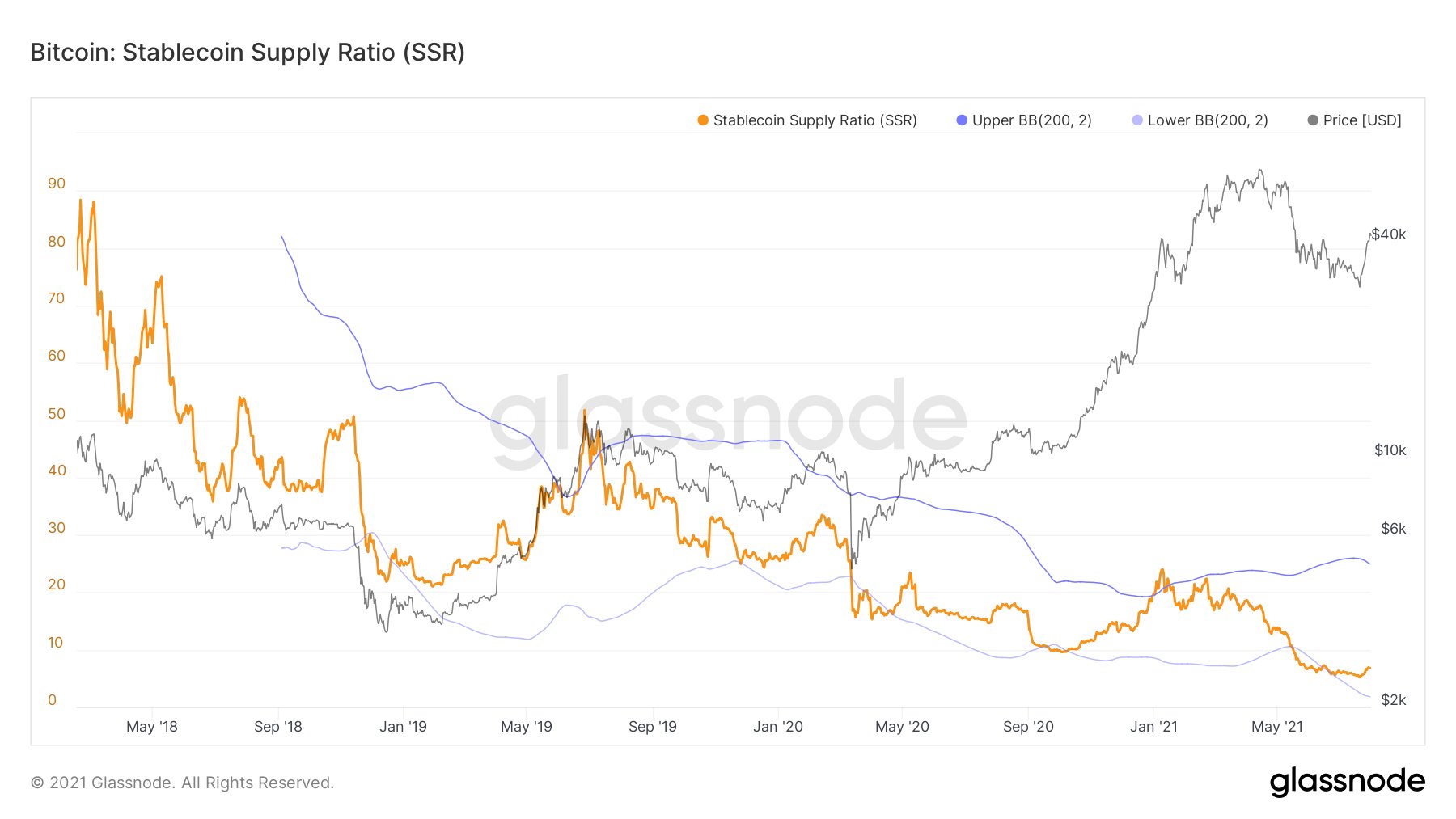Click the May '18 x-axis label
Viewport: 1456px width, 819px height.
coord(152,727)
